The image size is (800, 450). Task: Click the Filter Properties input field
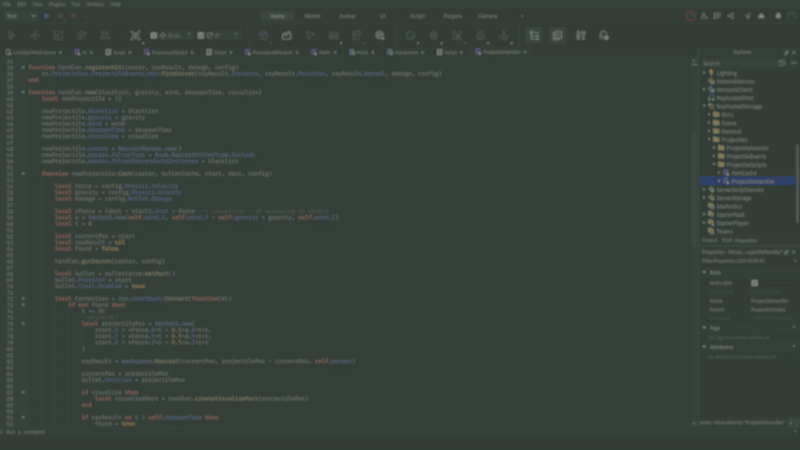click(x=746, y=261)
